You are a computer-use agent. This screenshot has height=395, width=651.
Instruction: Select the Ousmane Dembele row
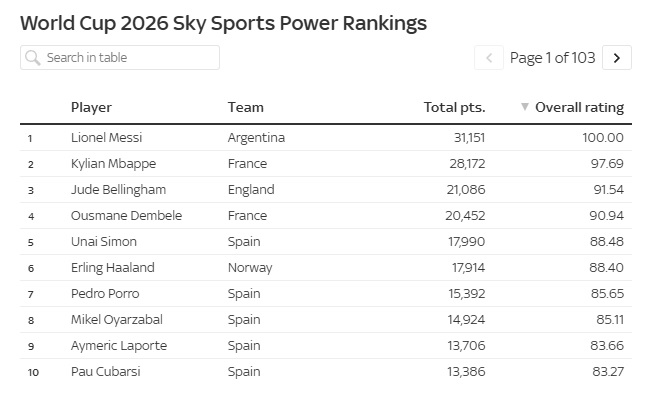coord(326,216)
